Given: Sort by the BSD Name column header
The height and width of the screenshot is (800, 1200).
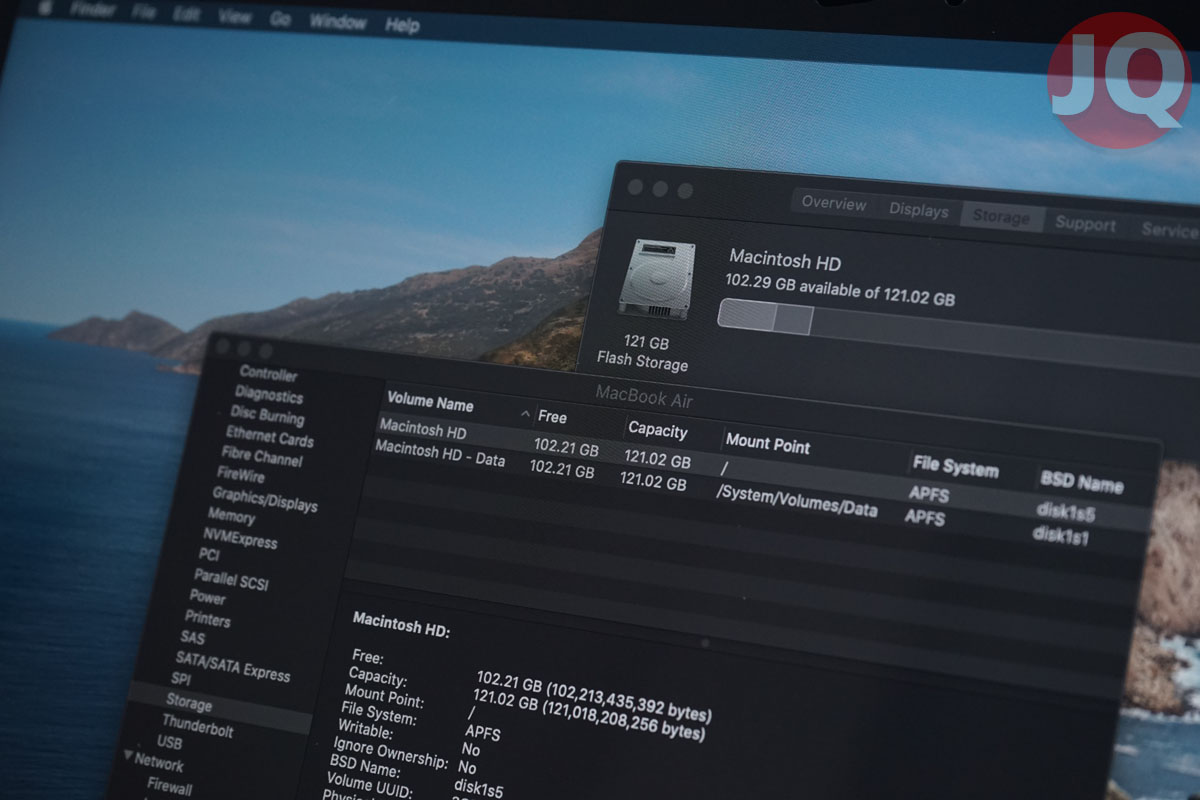Looking at the screenshot, I should pos(1082,483).
